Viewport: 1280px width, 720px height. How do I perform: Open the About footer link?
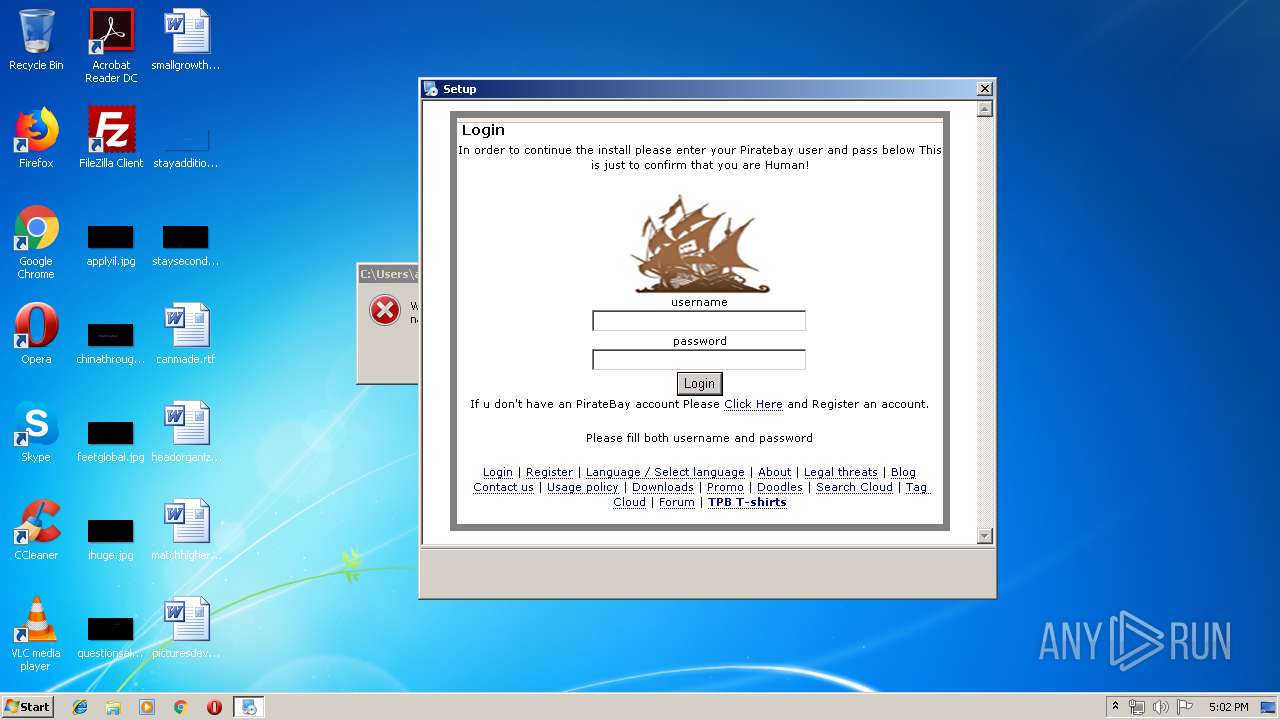point(774,472)
